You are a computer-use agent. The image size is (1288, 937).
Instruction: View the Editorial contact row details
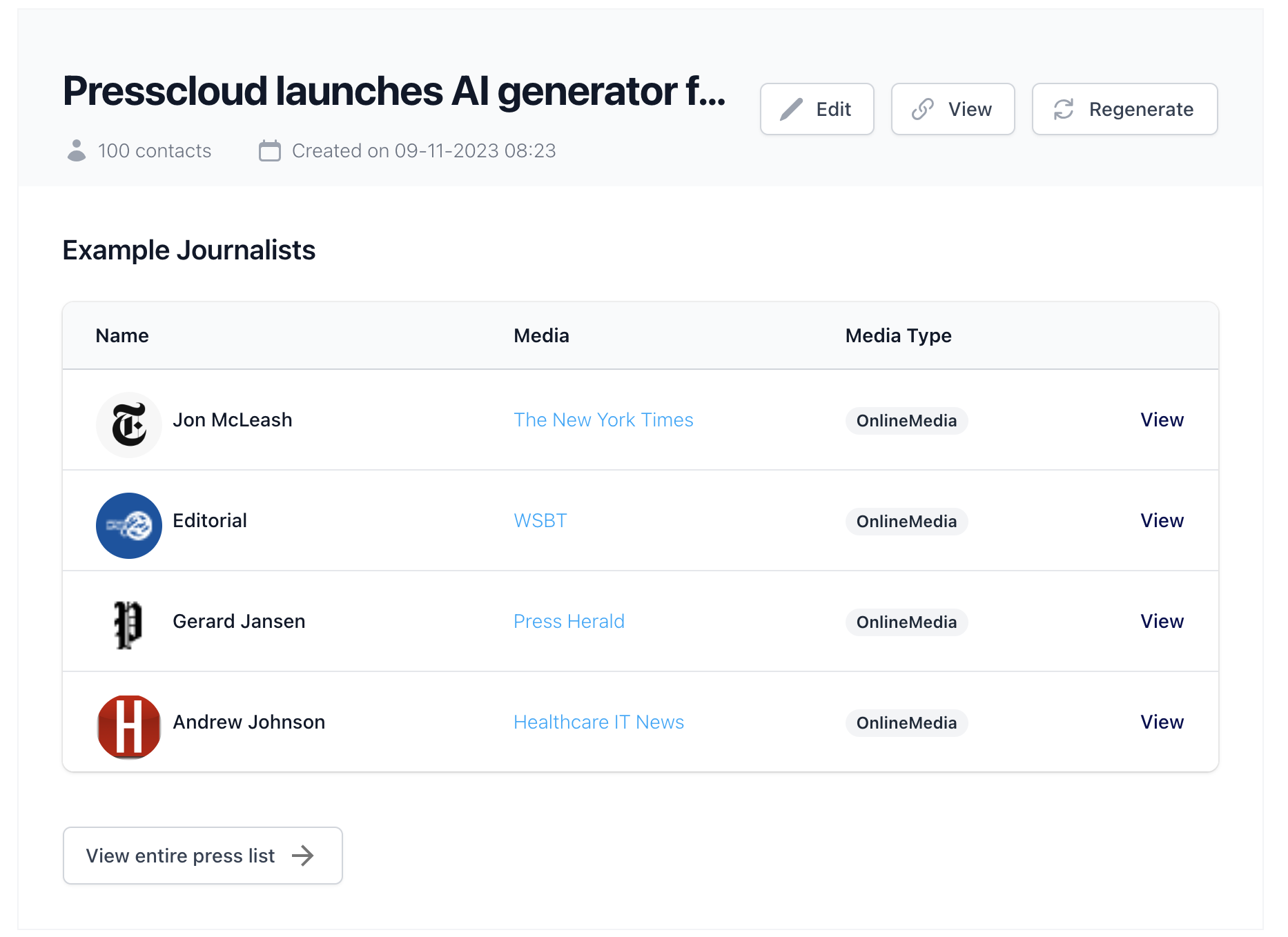[1162, 520]
